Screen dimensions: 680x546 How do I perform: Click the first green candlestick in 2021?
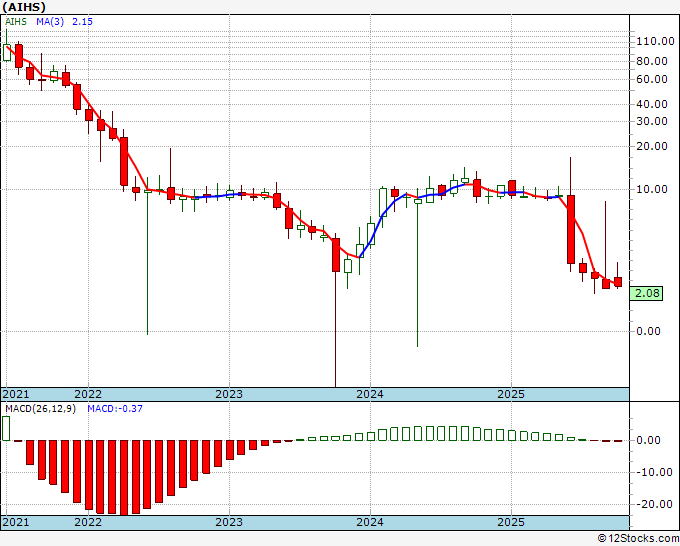(7, 52)
